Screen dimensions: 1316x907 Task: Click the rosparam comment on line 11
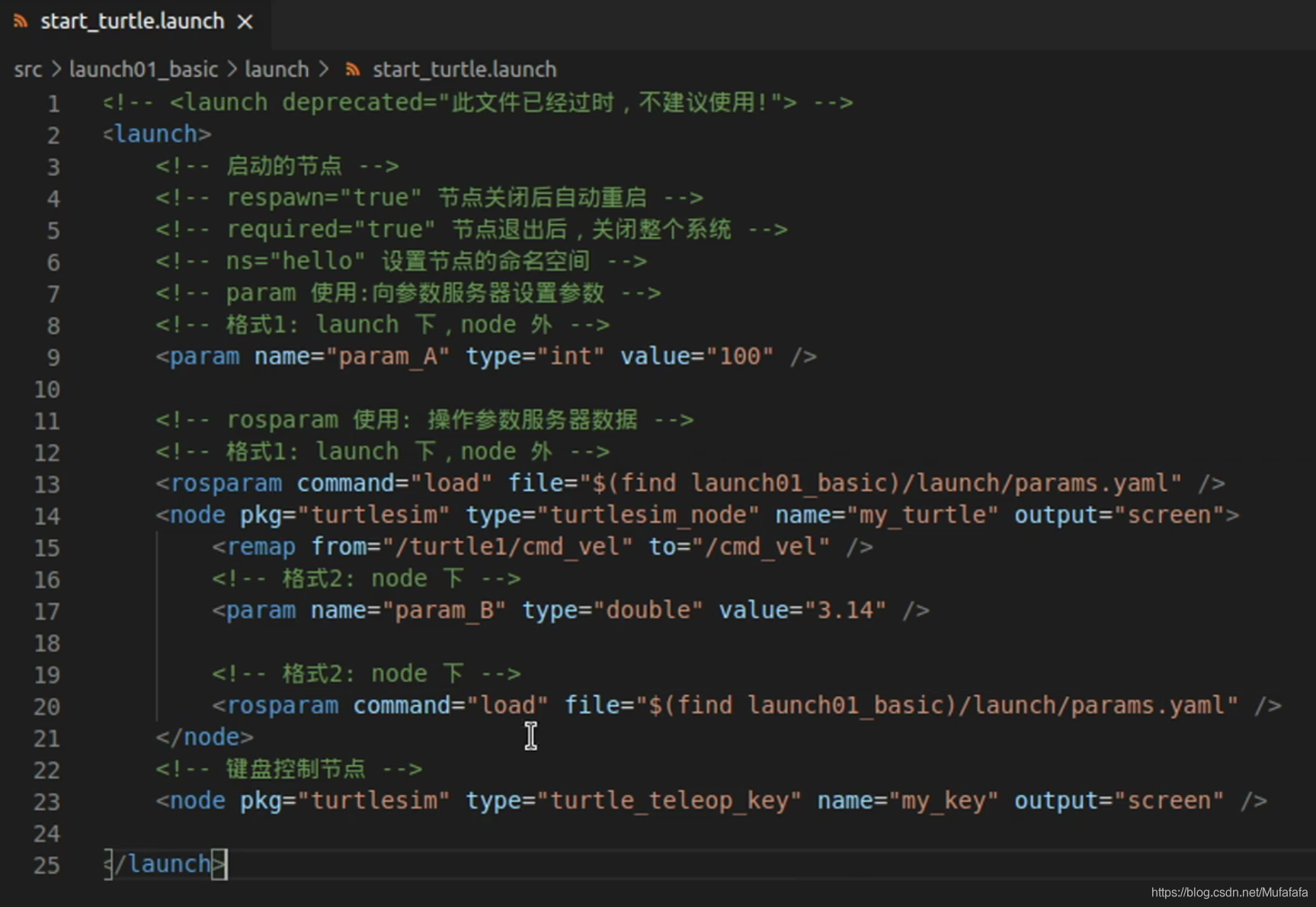click(x=424, y=420)
